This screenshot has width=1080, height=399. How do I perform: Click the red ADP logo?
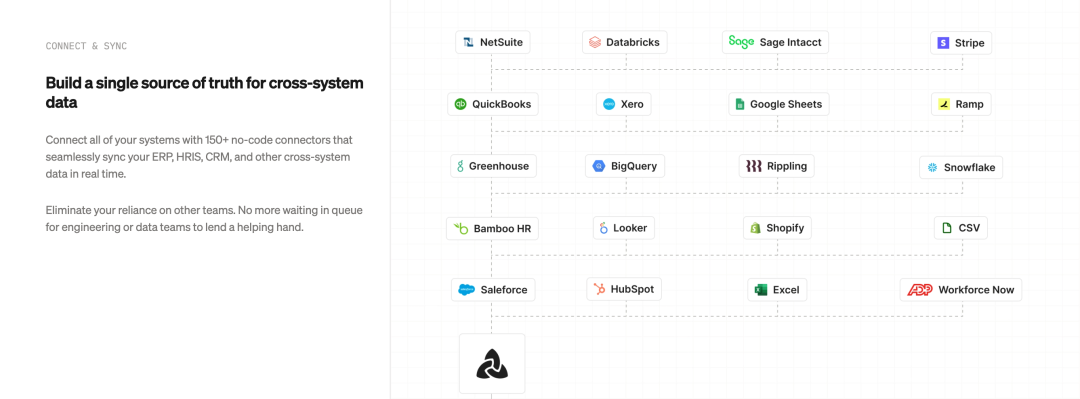(920, 289)
